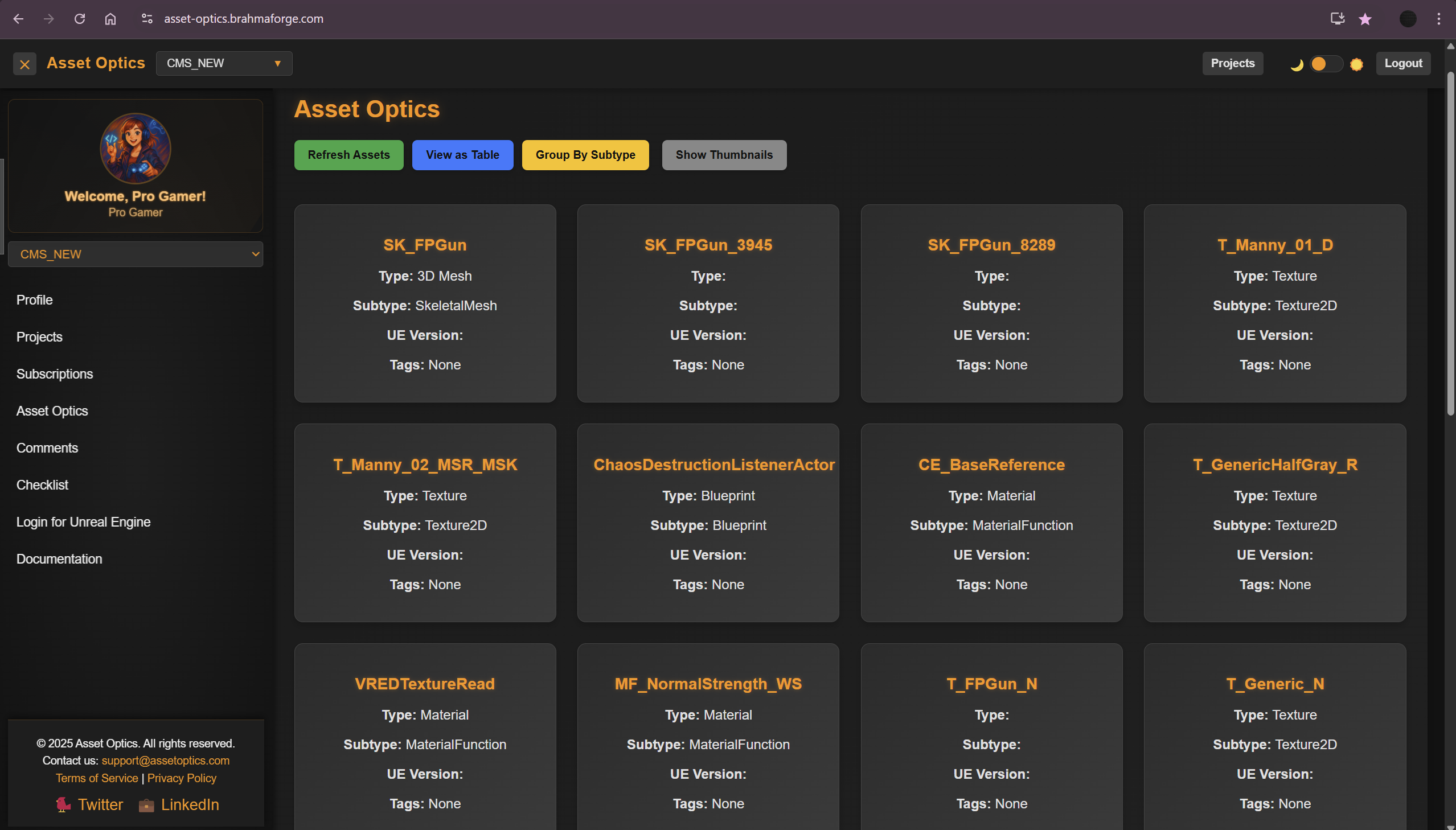
Task: Reload the page using the refresh icon
Action: point(80,19)
